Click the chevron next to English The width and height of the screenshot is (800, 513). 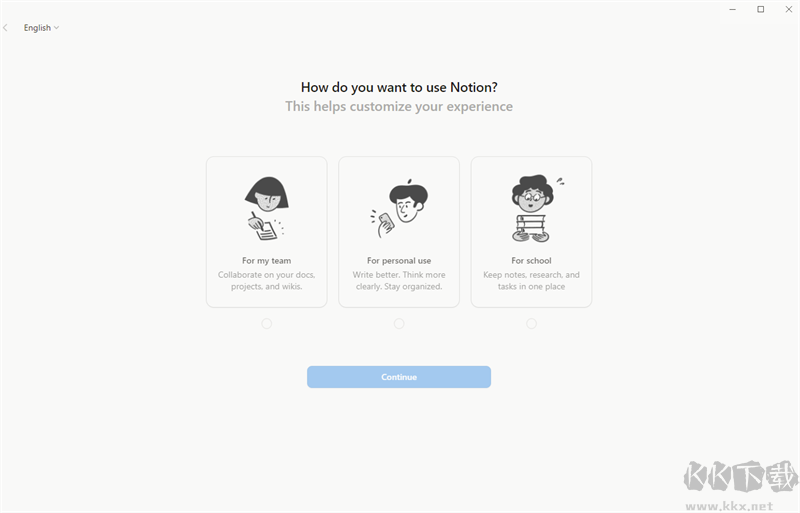point(56,28)
